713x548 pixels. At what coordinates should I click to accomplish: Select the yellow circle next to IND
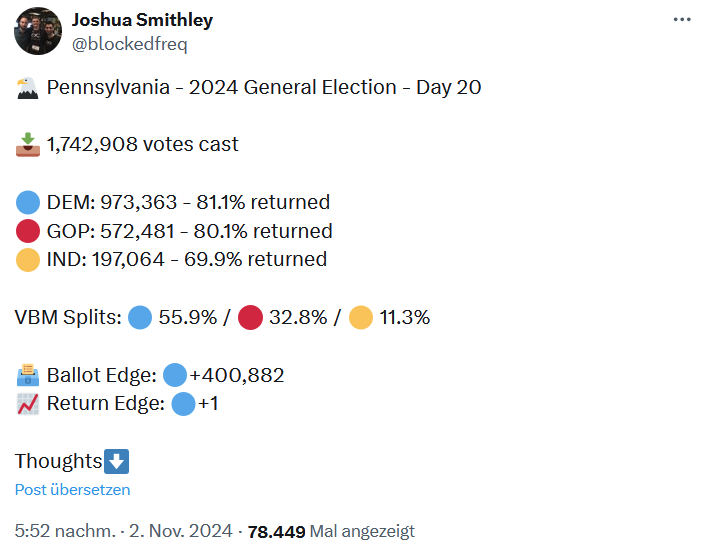(28, 260)
